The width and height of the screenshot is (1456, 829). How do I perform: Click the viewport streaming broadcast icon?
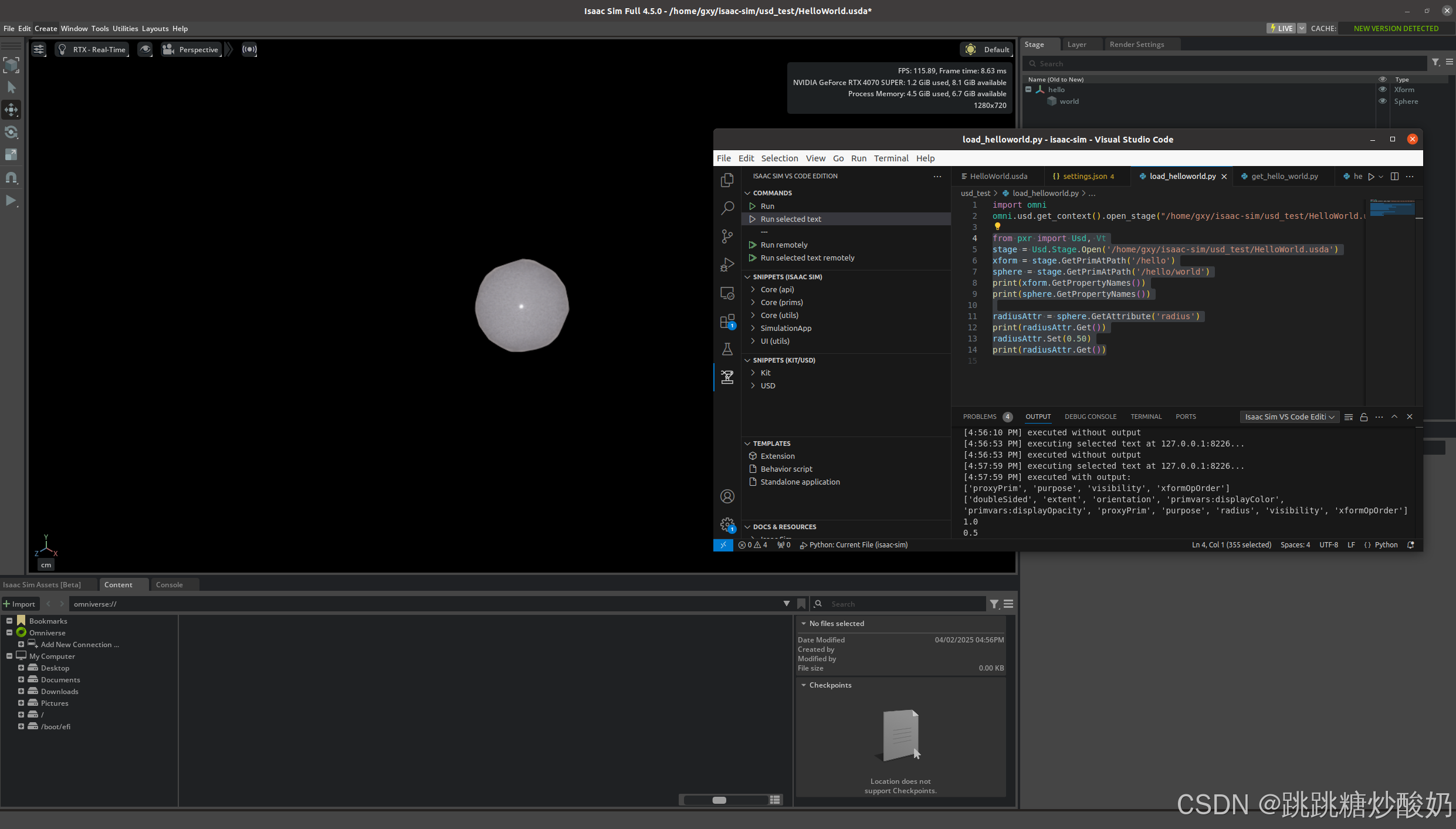(249, 49)
